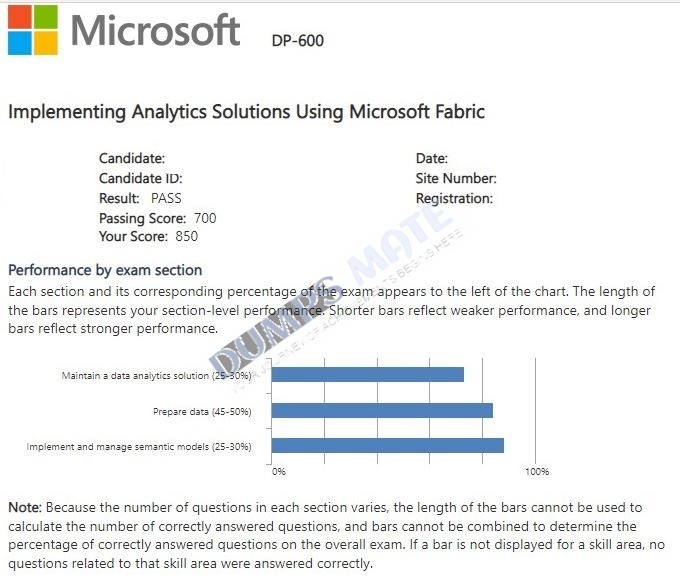Click the Your Score value 850
Image resolution: width=680 pixels, height=586 pixels.
tap(186, 236)
